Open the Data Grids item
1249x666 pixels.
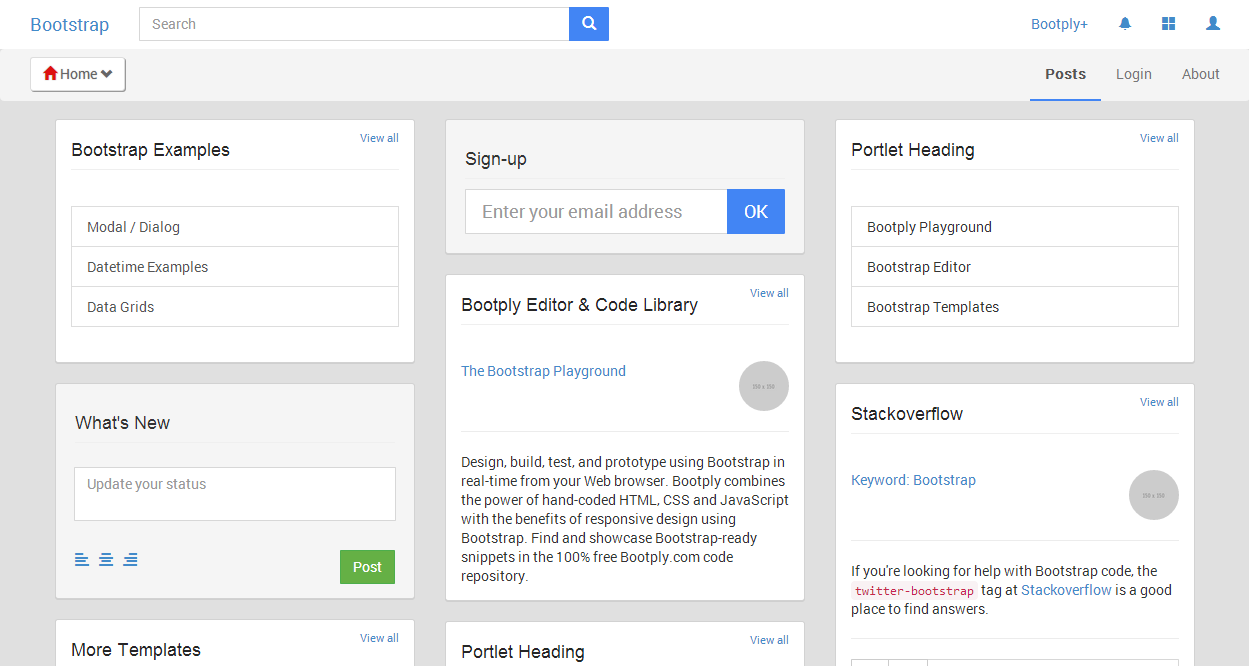tap(235, 307)
